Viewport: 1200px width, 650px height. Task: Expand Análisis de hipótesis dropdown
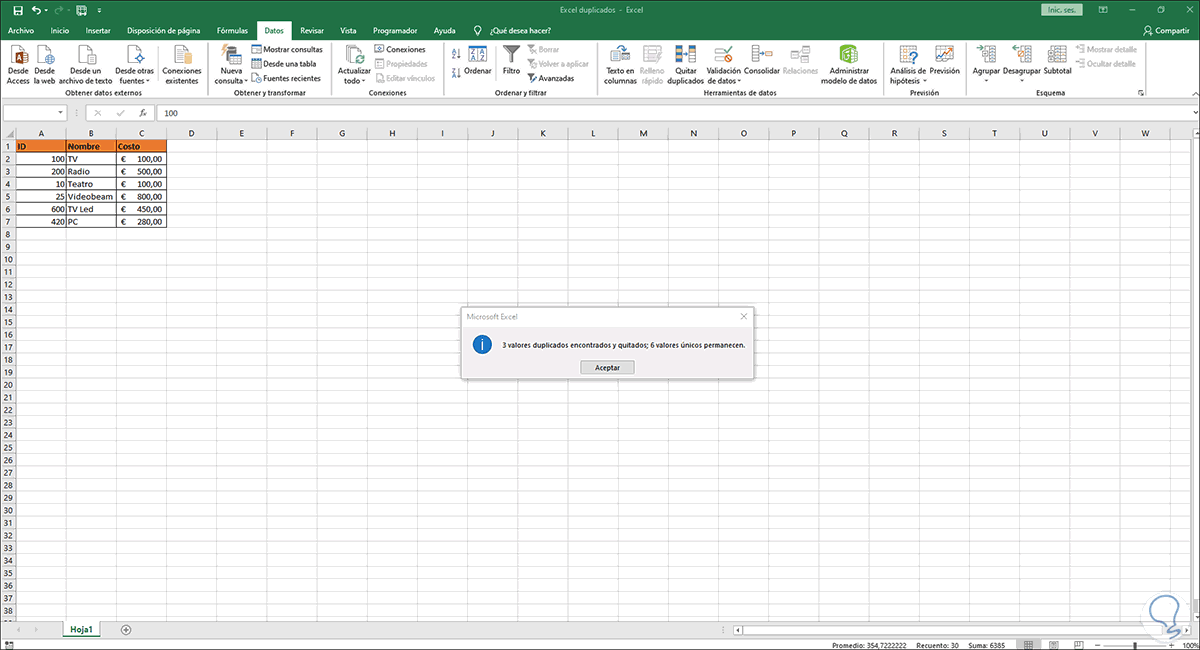click(x=924, y=81)
